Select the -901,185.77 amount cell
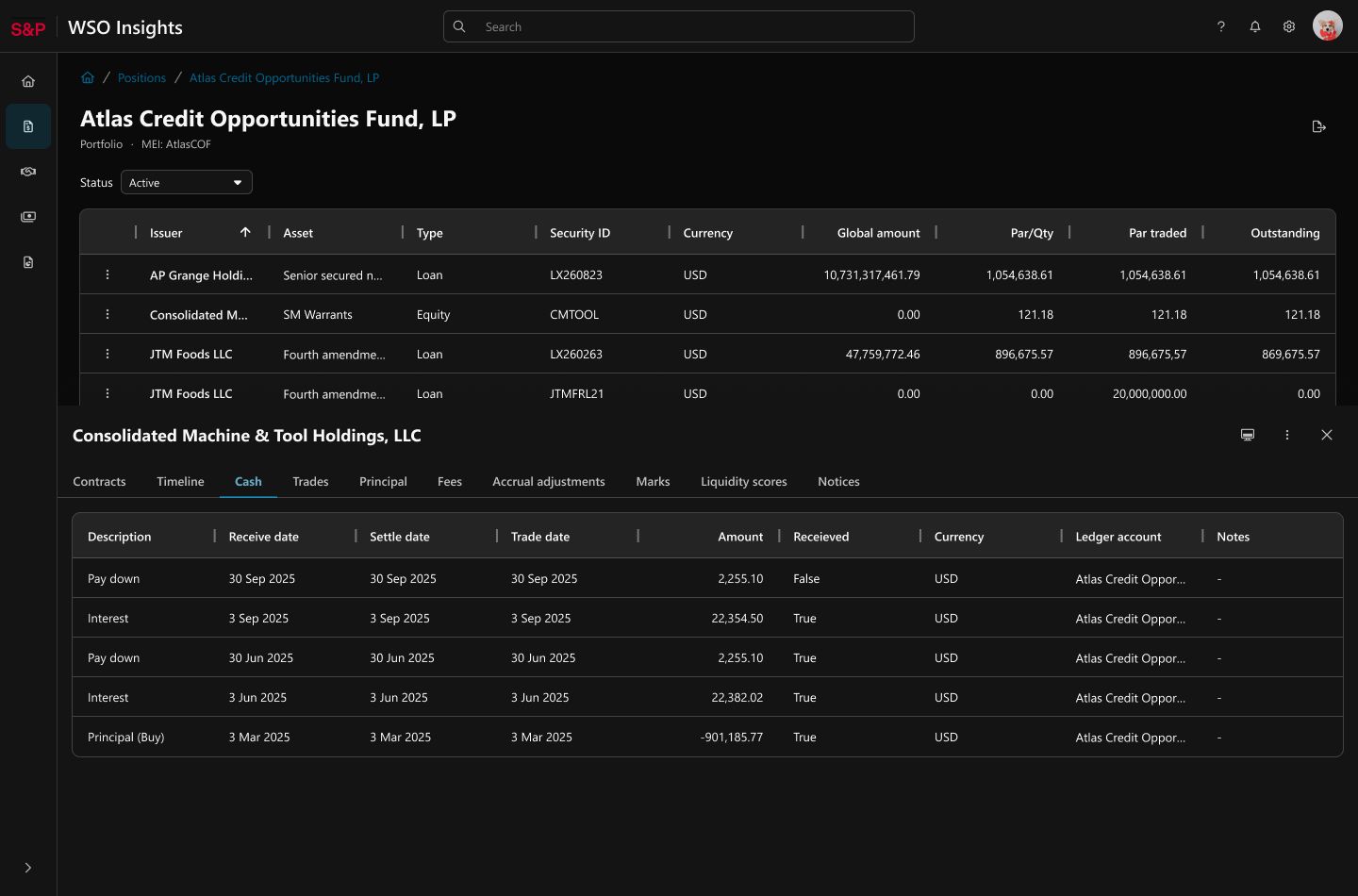Viewport: 1358px width, 896px height. point(732,738)
